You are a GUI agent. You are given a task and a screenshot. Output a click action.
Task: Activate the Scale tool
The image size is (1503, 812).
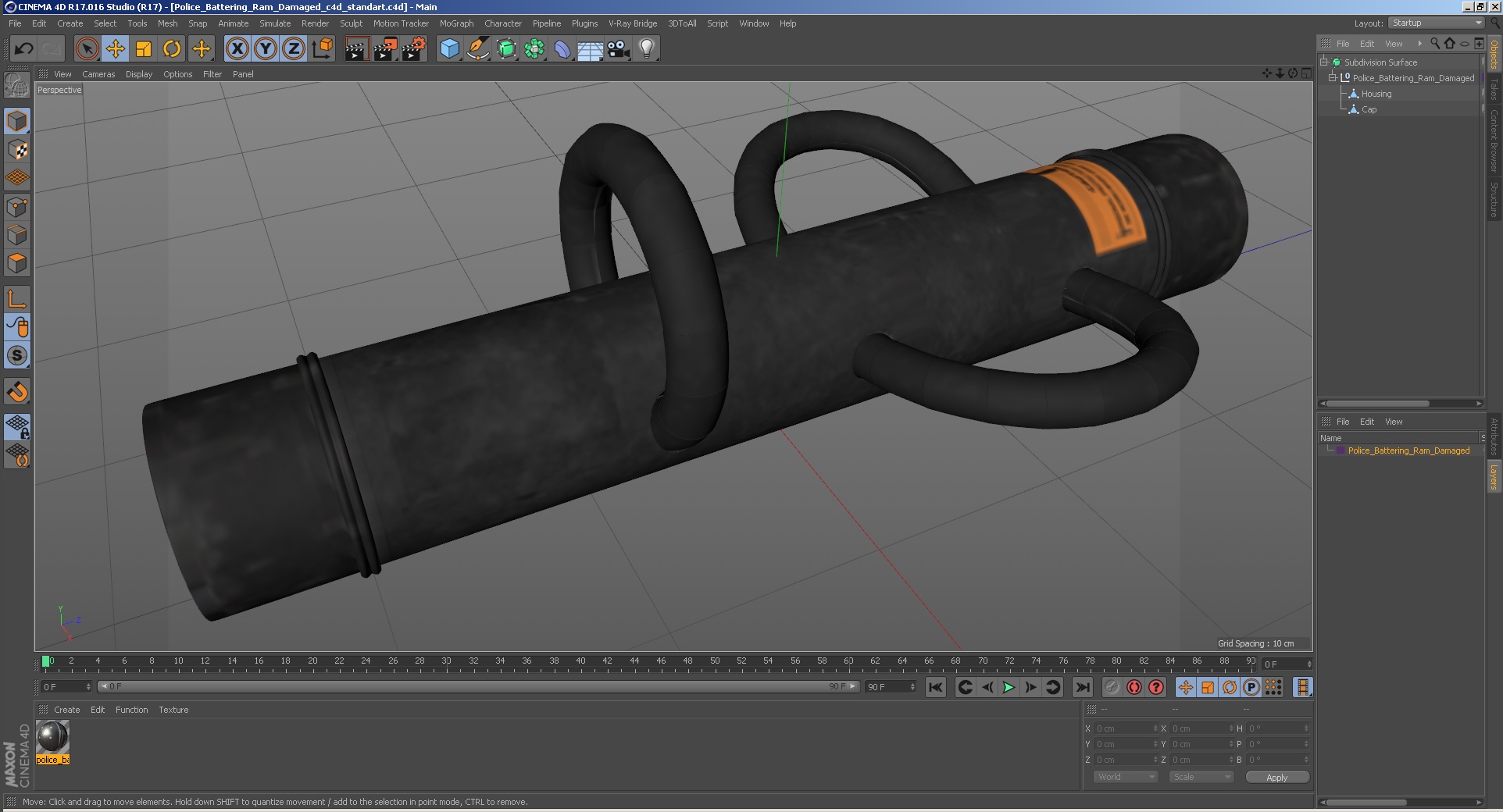click(x=144, y=49)
